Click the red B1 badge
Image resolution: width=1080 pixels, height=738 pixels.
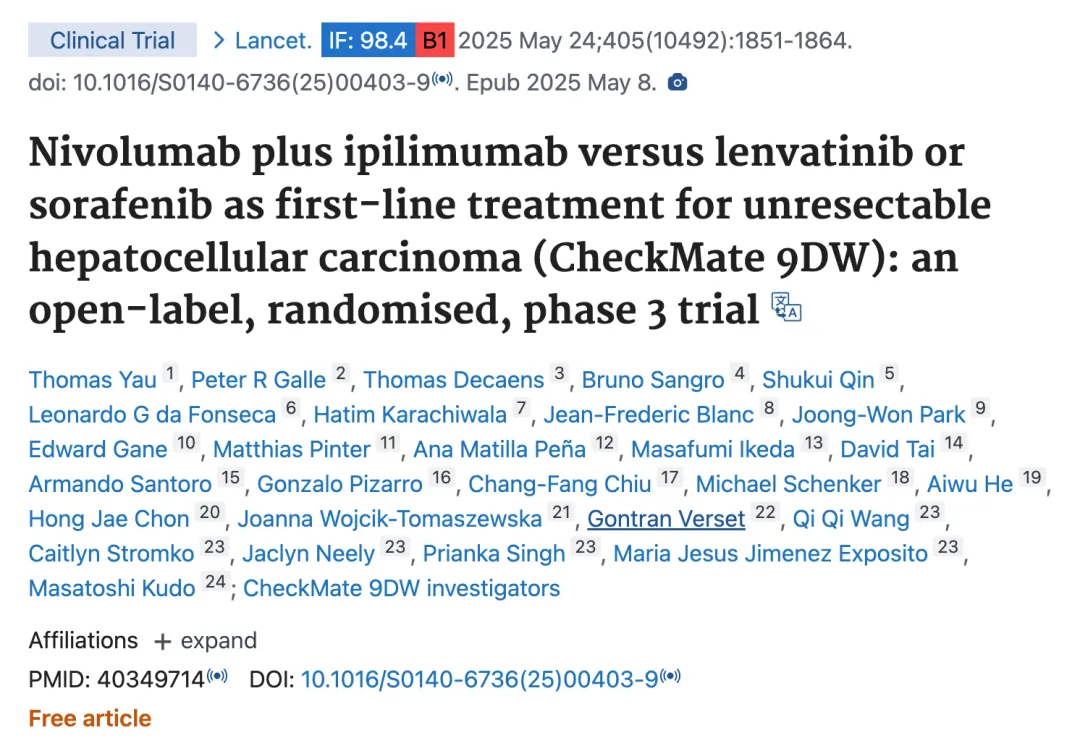pos(435,40)
